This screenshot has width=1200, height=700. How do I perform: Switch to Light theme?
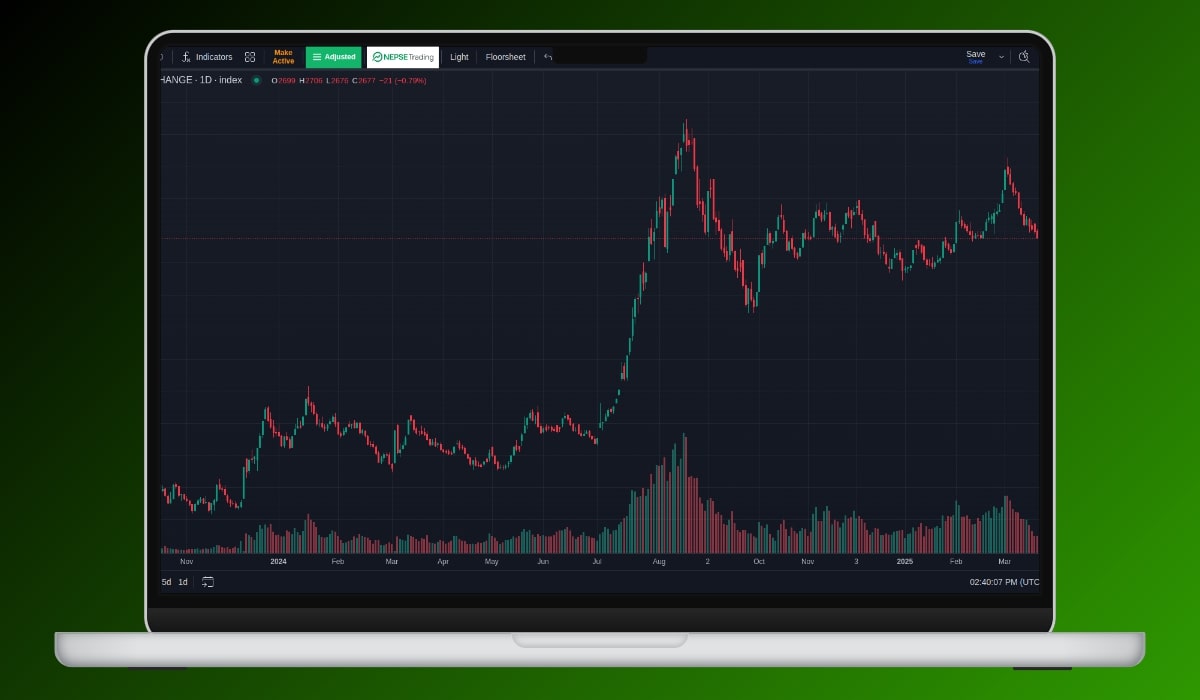[459, 57]
